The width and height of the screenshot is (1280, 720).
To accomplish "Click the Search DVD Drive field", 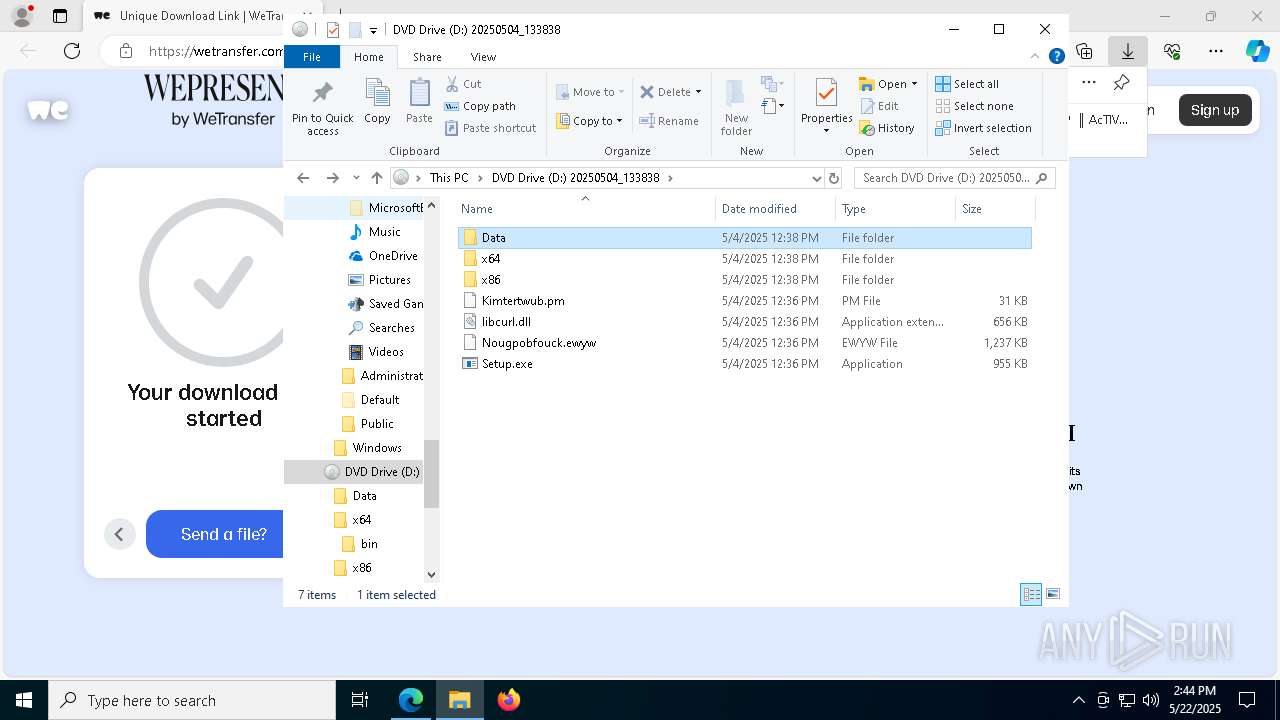I will pos(955,178).
